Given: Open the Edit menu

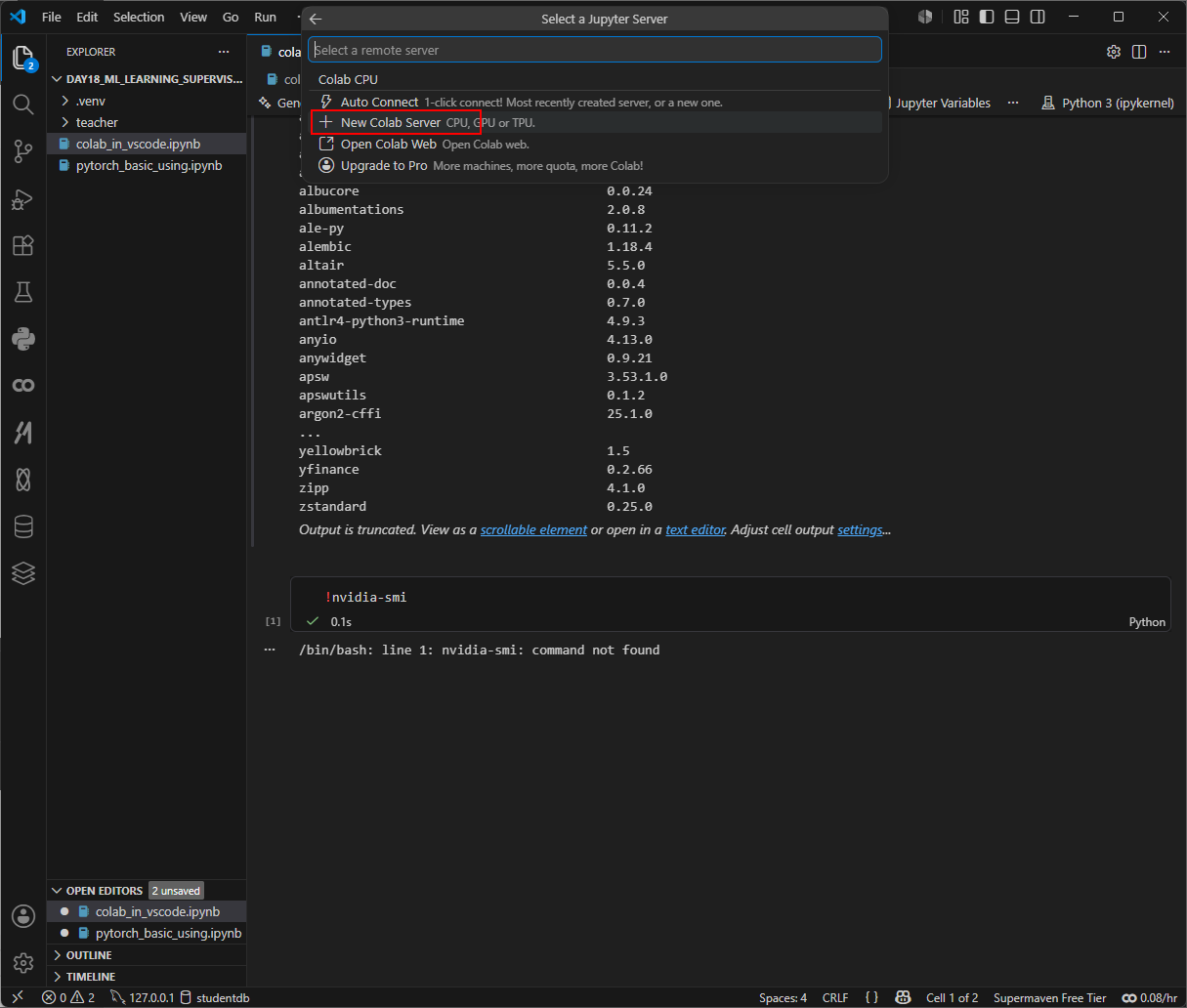Looking at the screenshot, I should tap(87, 17).
